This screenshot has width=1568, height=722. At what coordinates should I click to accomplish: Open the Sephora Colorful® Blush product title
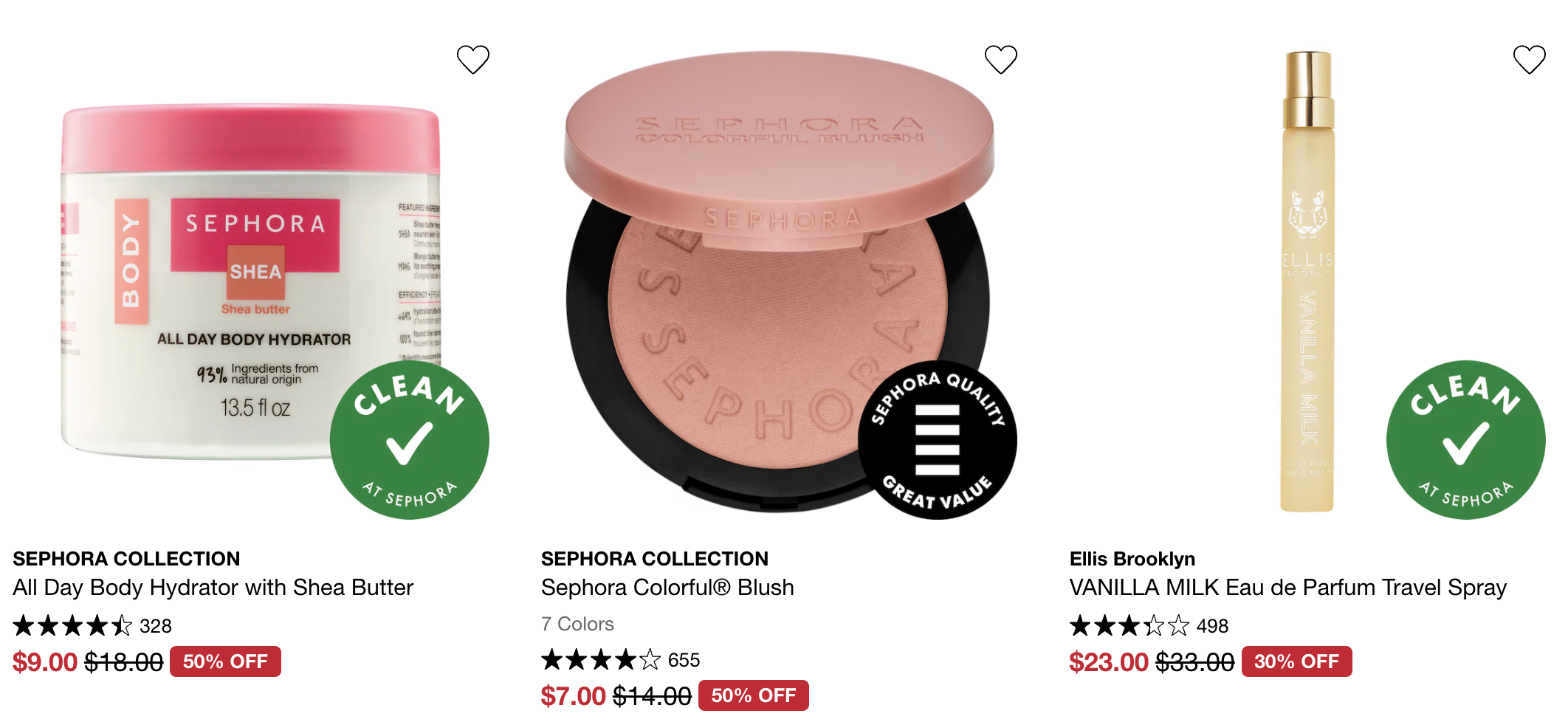point(667,588)
